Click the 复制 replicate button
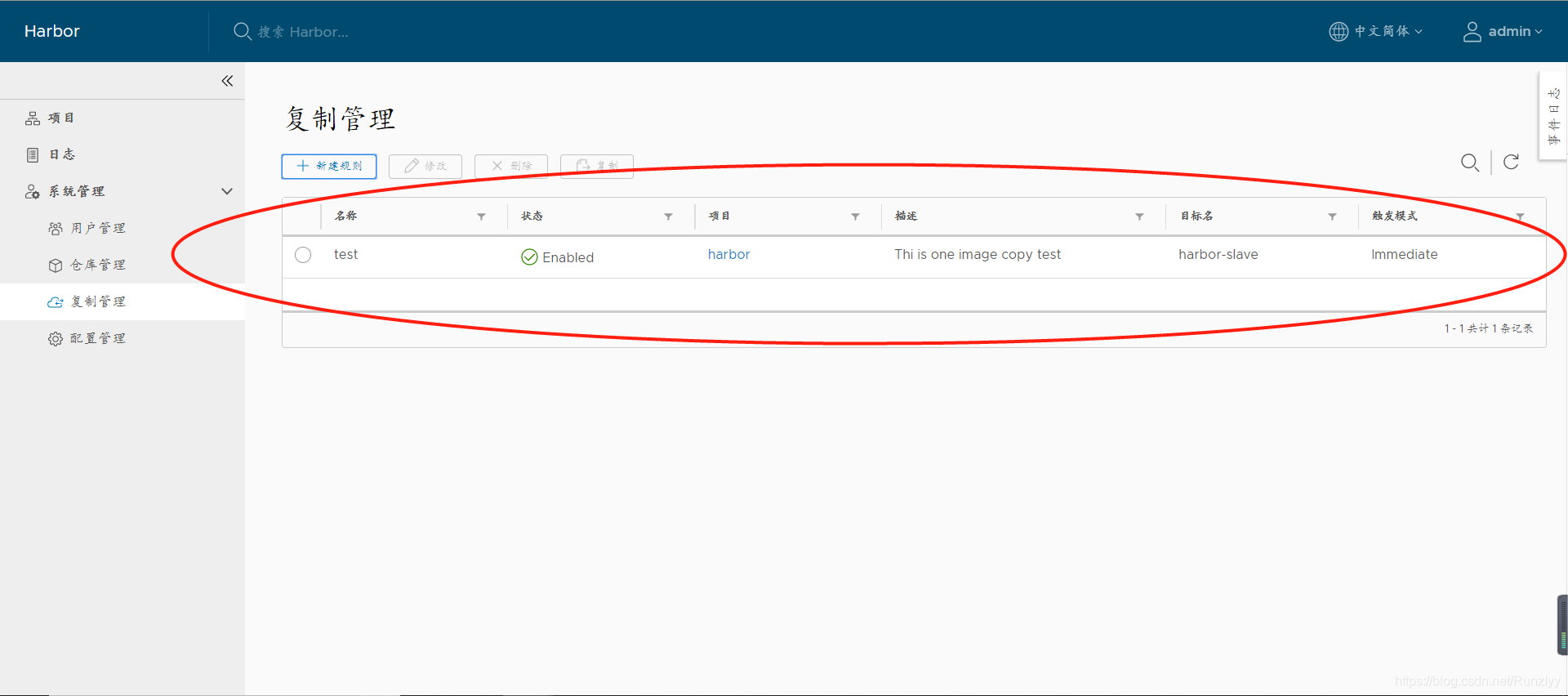Viewport: 1568px width, 696px height. pyautogui.click(x=597, y=166)
